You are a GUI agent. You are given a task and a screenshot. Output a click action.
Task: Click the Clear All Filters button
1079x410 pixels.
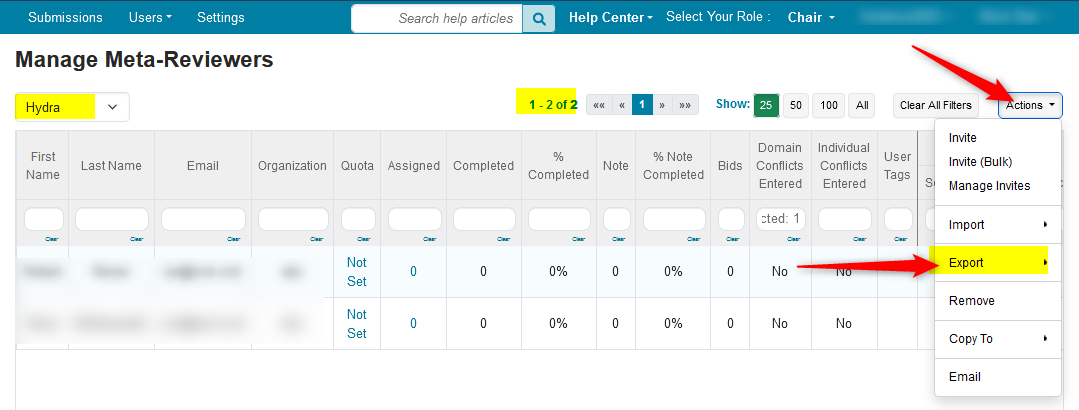click(x=935, y=105)
